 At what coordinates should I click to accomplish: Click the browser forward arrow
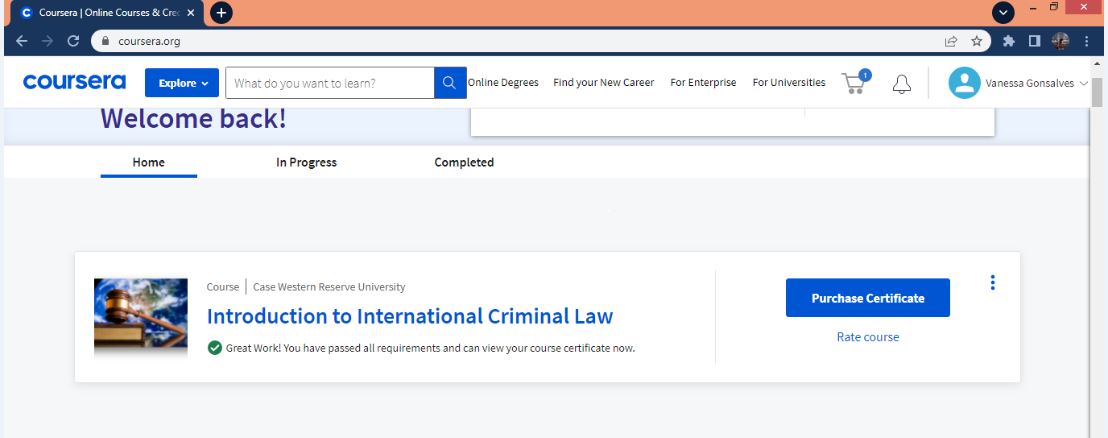47,41
